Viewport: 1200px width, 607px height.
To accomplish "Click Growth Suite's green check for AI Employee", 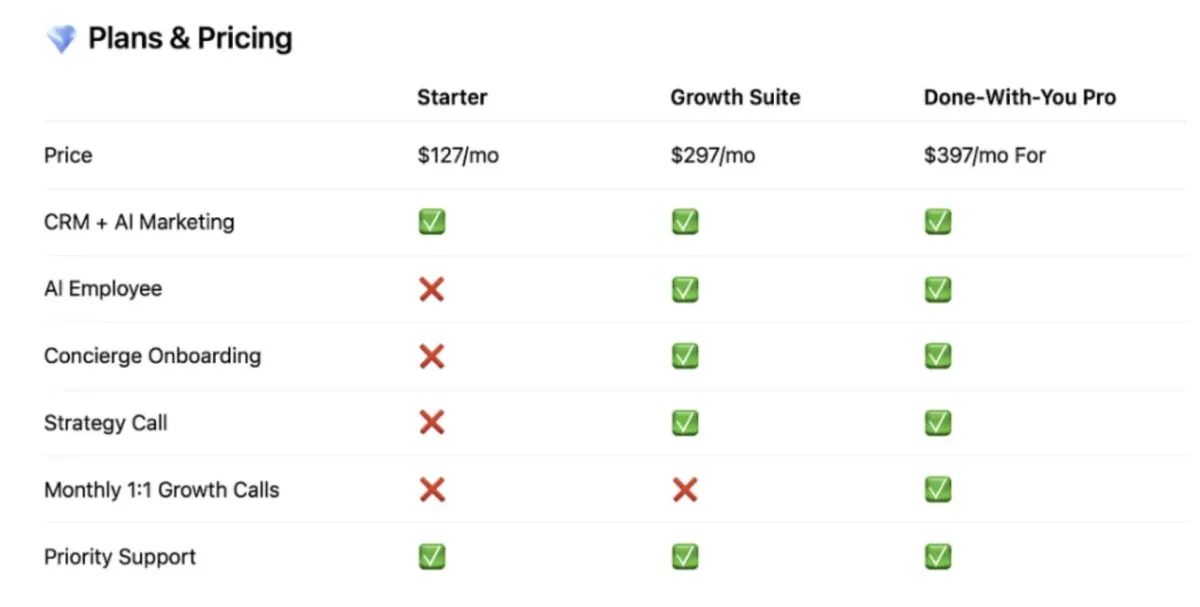I will click(x=685, y=289).
